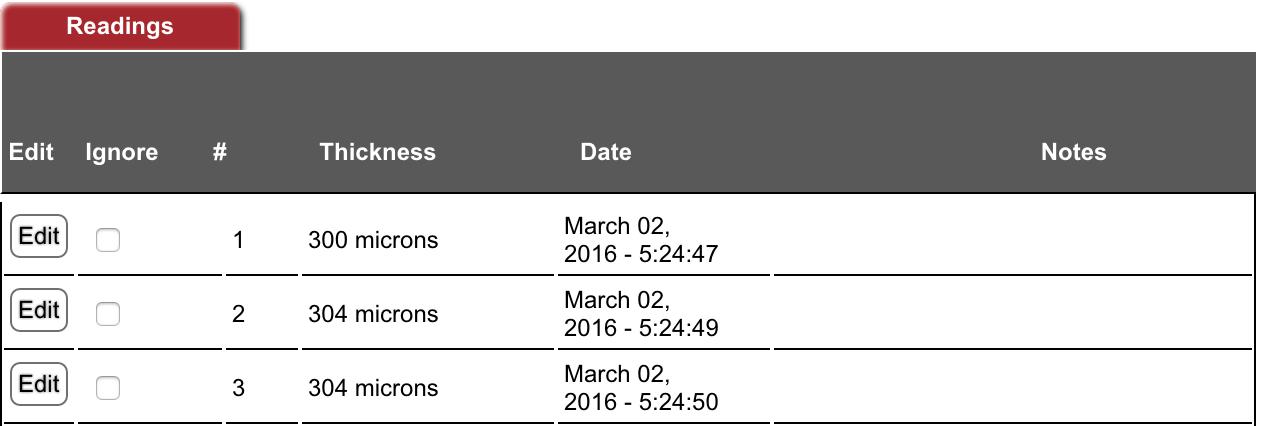Viewport: 1262px width, 426px height.
Task: Click Edit button for reading 1
Action: [39, 237]
